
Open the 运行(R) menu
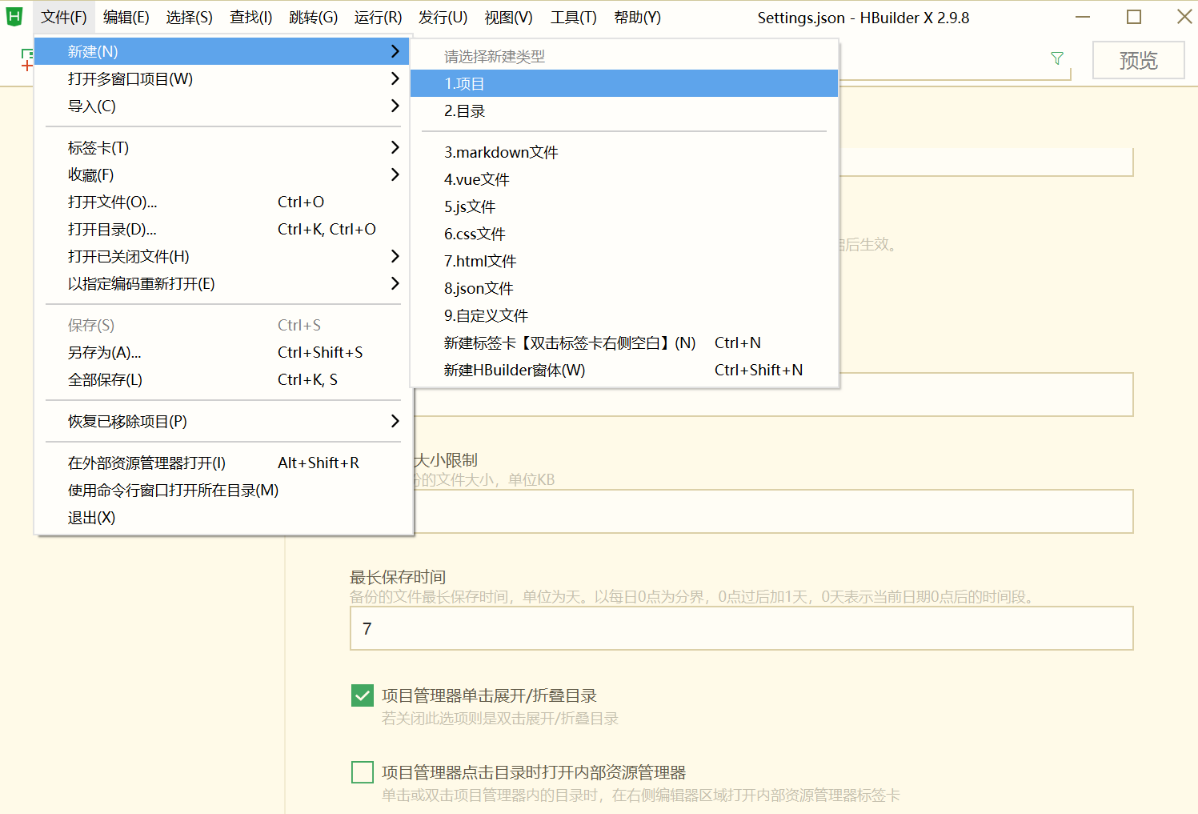(377, 17)
